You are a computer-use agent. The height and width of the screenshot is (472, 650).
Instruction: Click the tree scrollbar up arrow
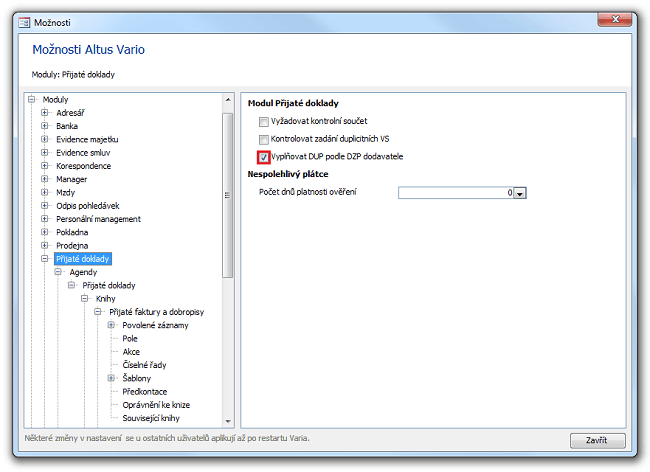click(228, 100)
